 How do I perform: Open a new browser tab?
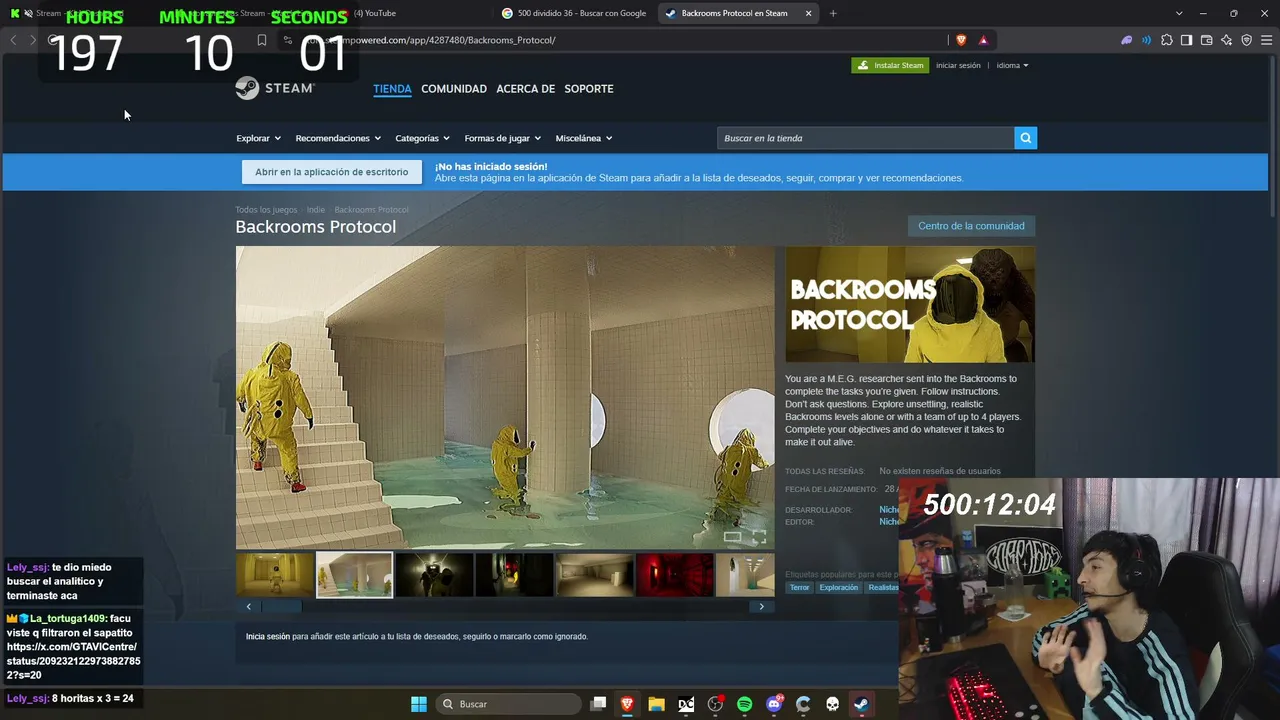point(833,13)
